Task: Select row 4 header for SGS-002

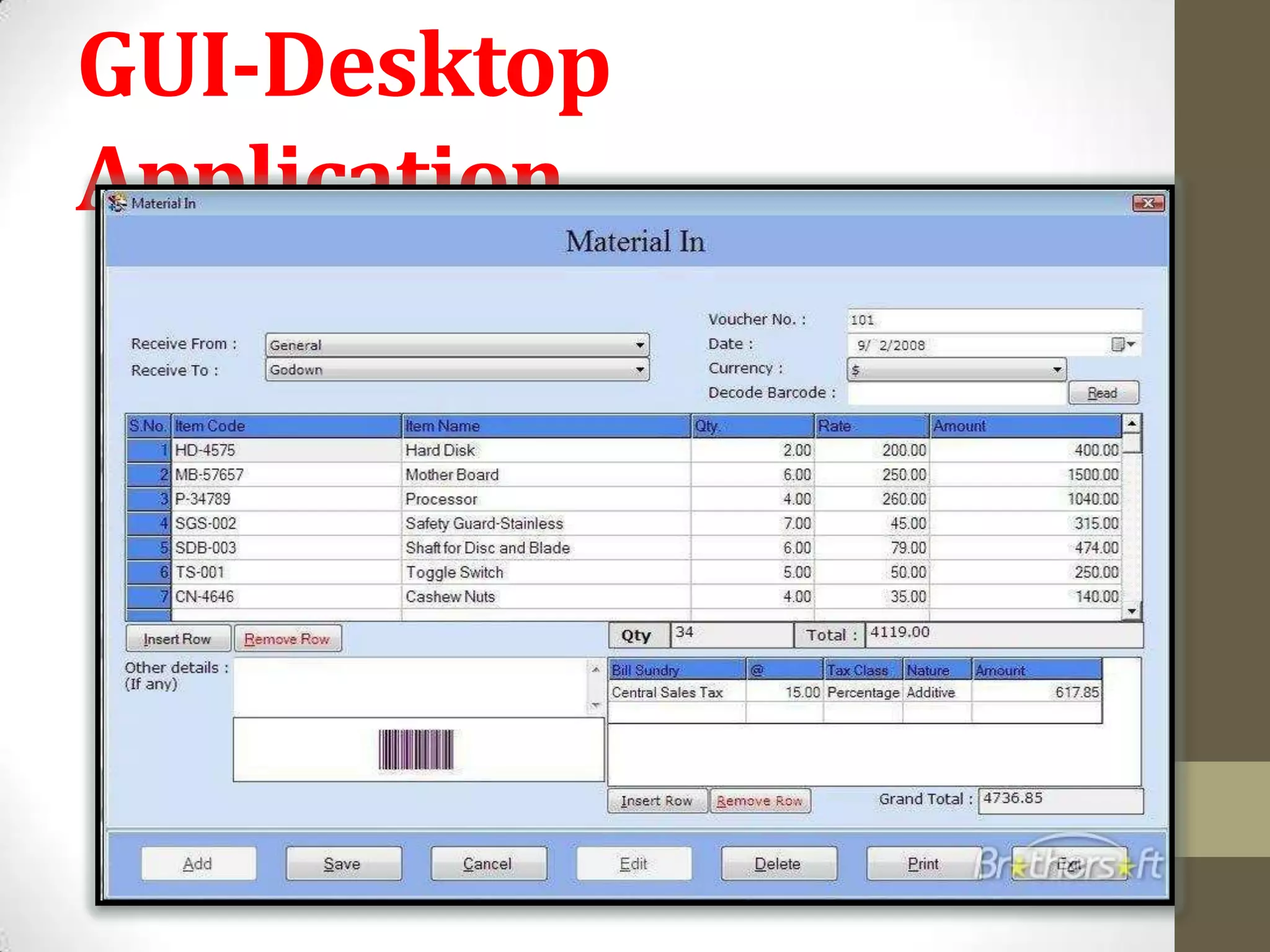Action: (148, 524)
